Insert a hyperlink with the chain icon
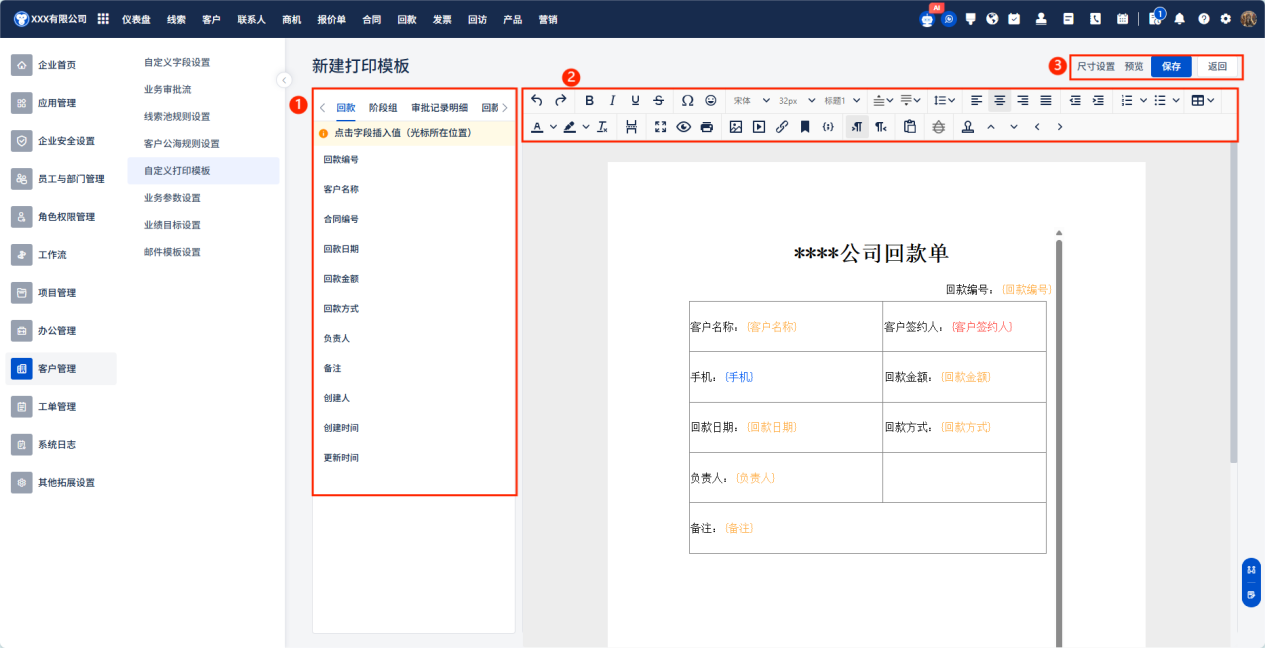 click(782, 127)
